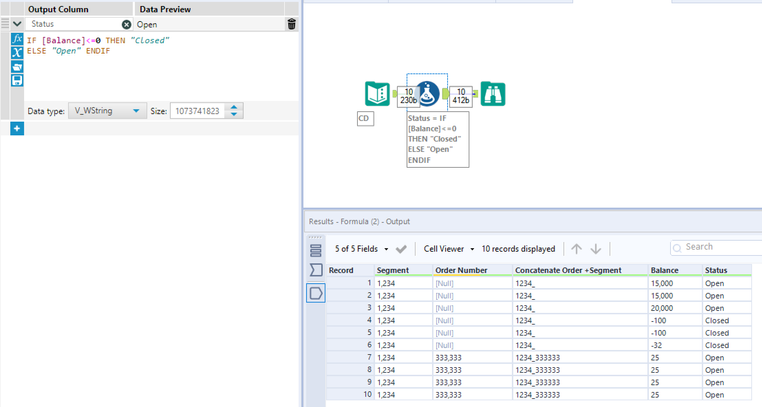Select the Balance cell -32
Image resolution: width=762 pixels, height=407 pixels.
[x=675, y=345]
